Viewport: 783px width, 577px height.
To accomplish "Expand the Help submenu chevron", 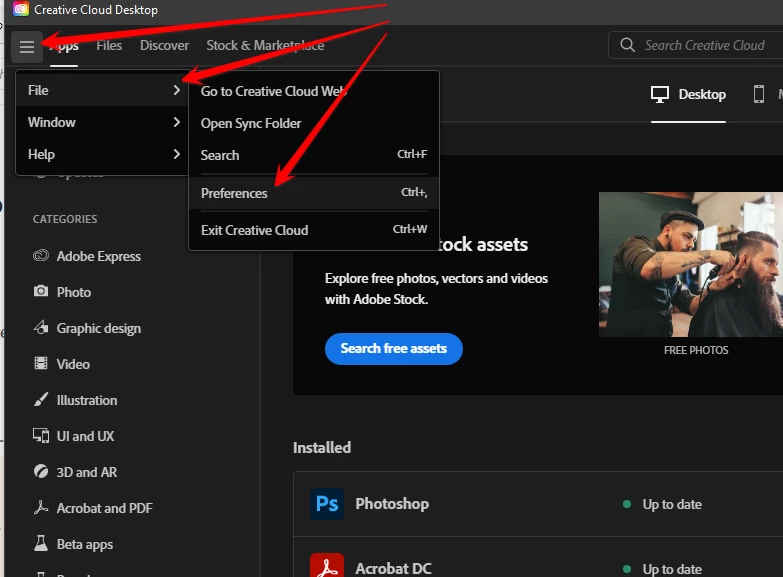I will pos(176,154).
